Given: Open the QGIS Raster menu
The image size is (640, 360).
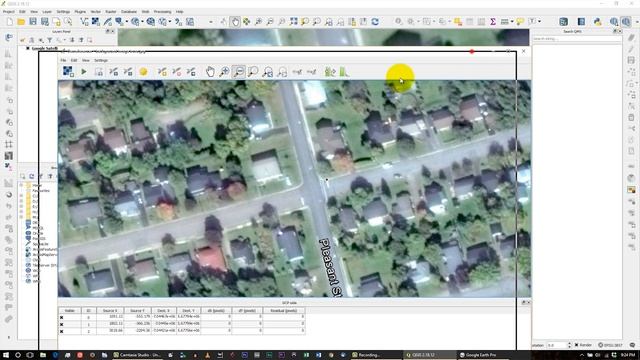Looking at the screenshot, I should click(111, 12).
